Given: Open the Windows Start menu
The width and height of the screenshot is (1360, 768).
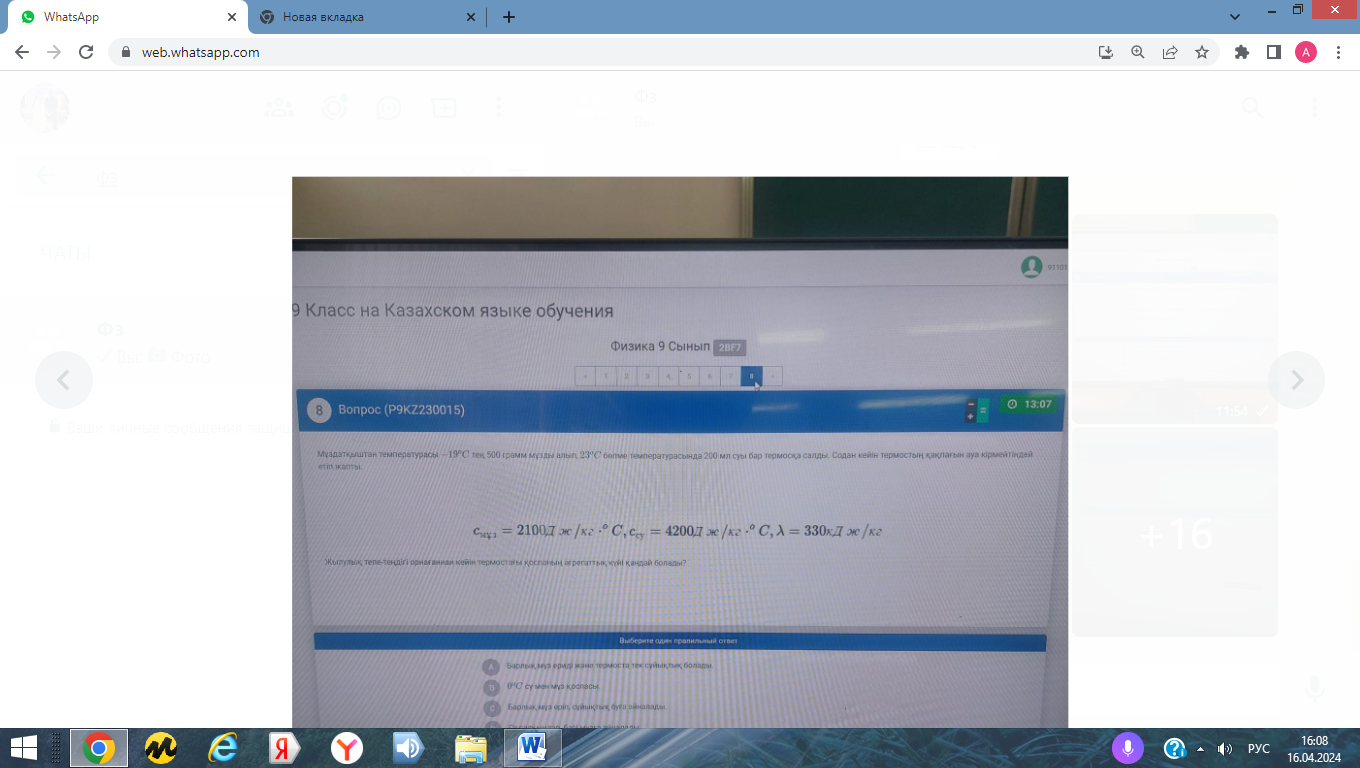Looking at the screenshot, I should point(24,748).
